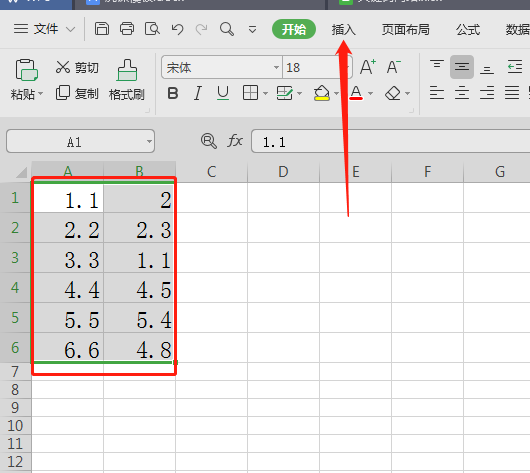Expand the font color dropdown arrow

[370, 93]
